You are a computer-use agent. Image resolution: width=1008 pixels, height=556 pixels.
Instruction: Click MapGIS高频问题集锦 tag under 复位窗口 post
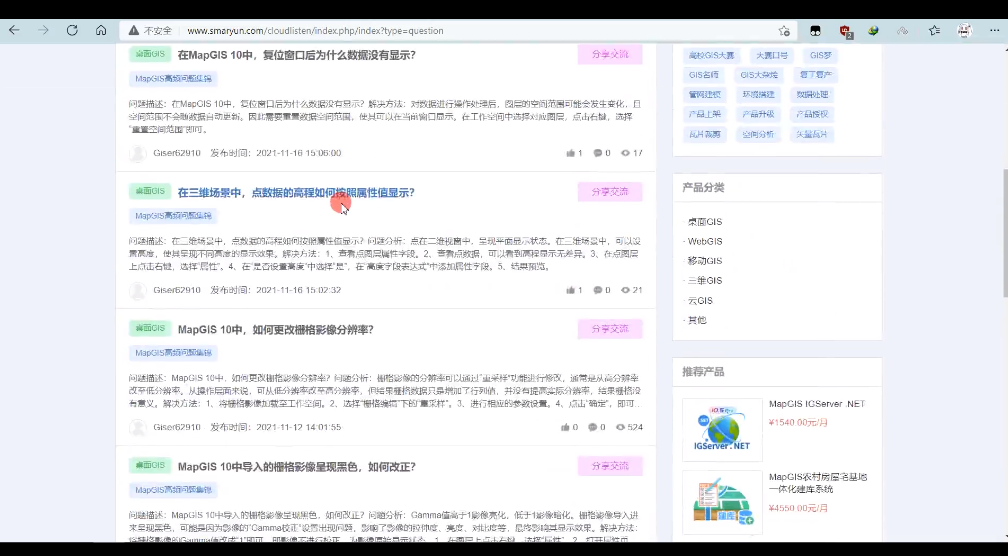(x=173, y=78)
